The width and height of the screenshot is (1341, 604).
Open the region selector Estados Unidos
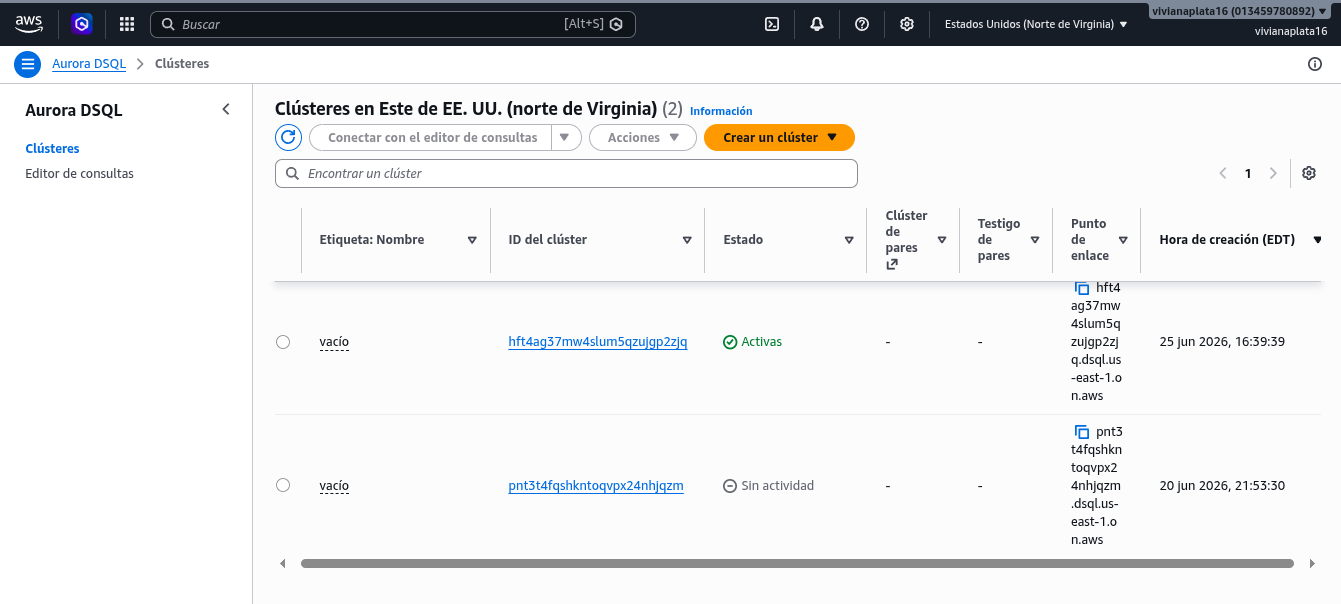click(1036, 24)
